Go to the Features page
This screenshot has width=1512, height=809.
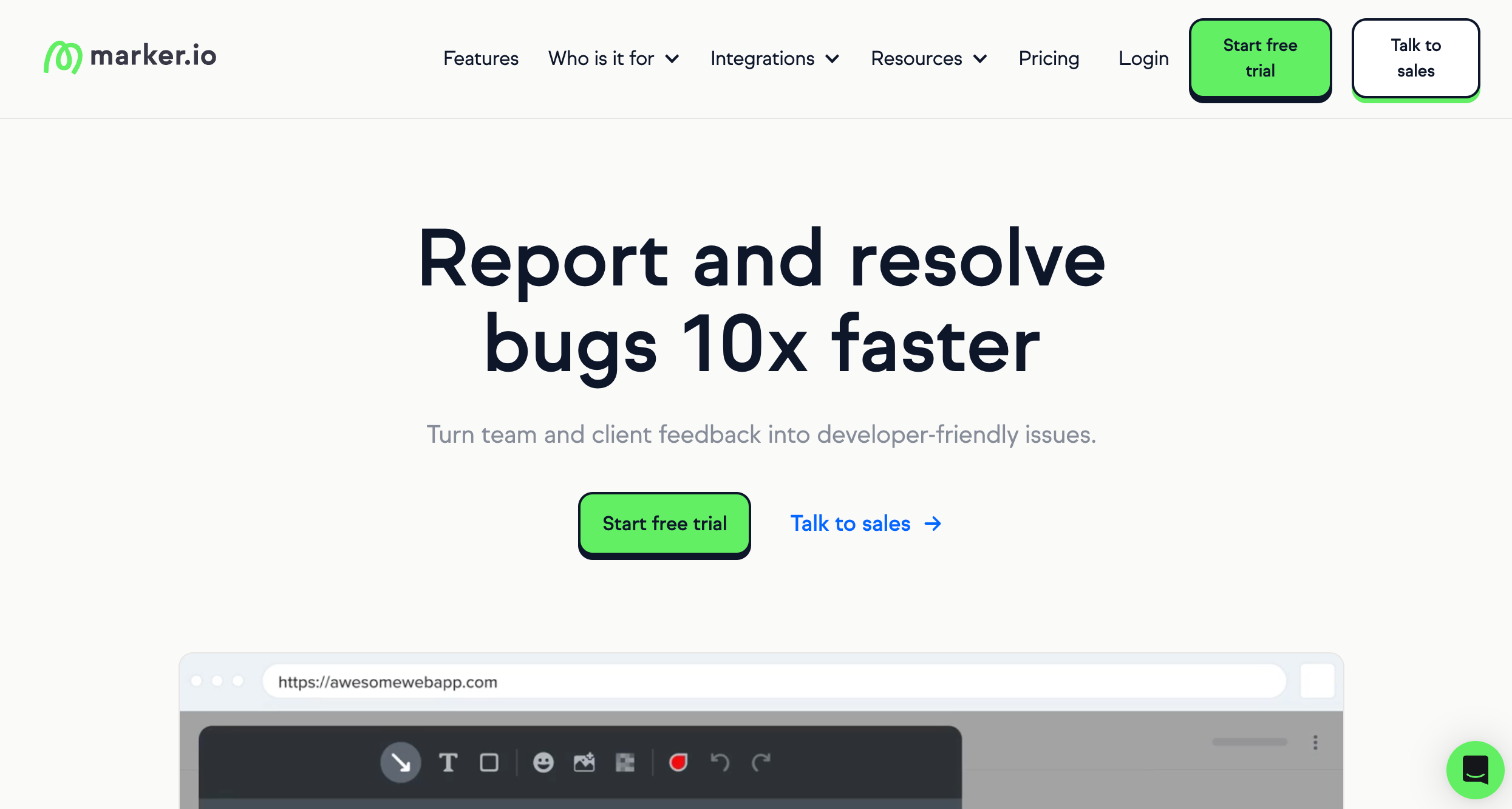[x=480, y=58]
